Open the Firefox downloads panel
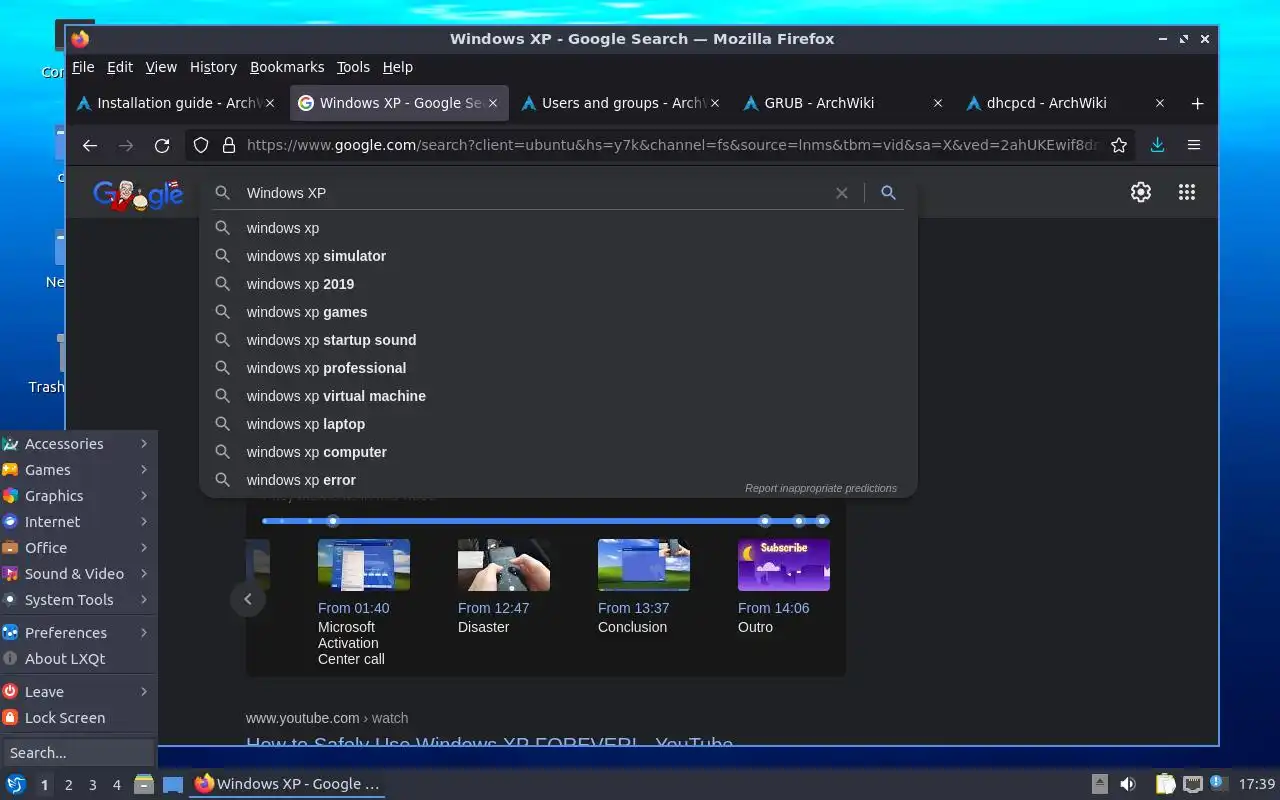 1157,145
